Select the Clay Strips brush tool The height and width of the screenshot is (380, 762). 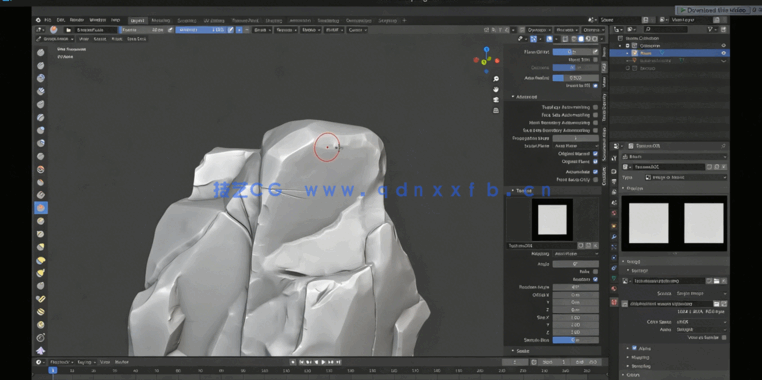(x=41, y=91)
